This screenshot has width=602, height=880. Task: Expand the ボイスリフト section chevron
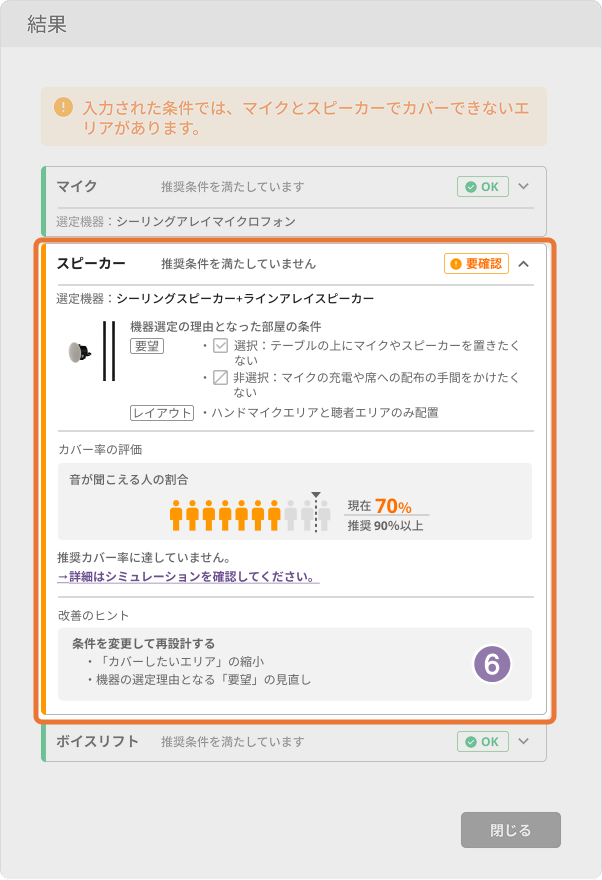tap(523, 741)
